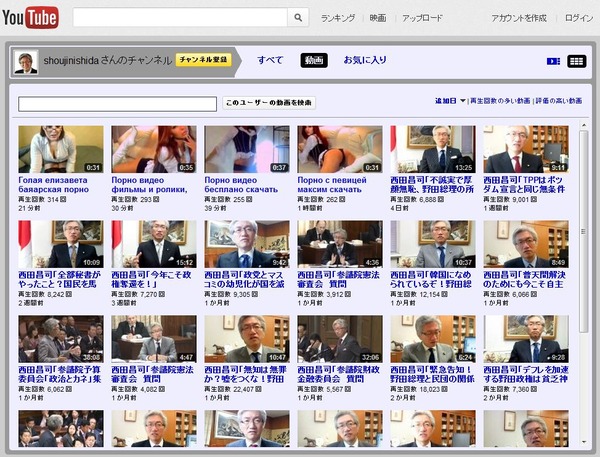Open the 4:36 video thumbnail

(340, 244)
